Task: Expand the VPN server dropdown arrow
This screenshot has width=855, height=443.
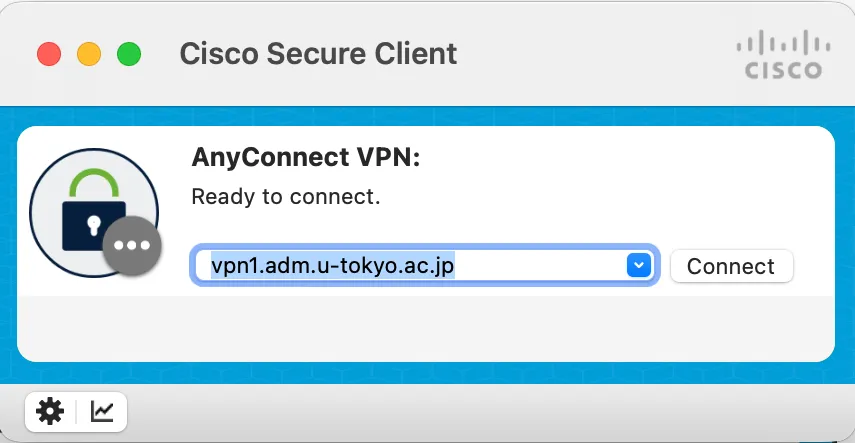Action: [638, 265]
